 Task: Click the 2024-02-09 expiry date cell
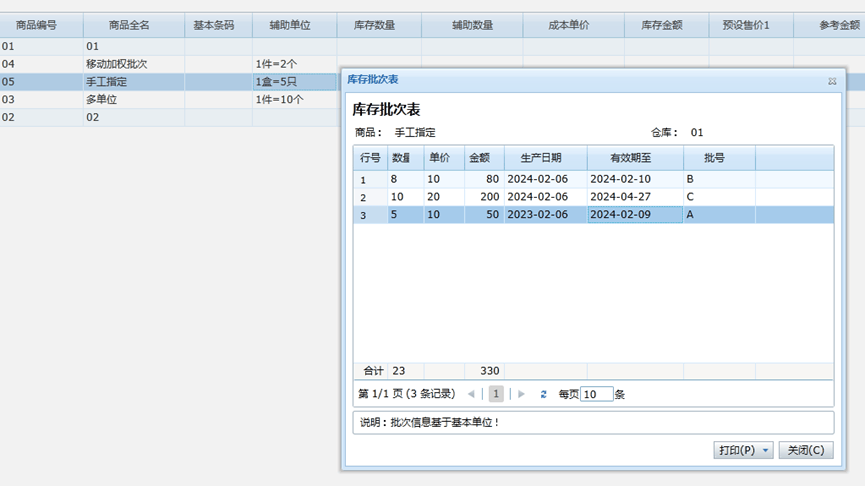click(634, 215)
